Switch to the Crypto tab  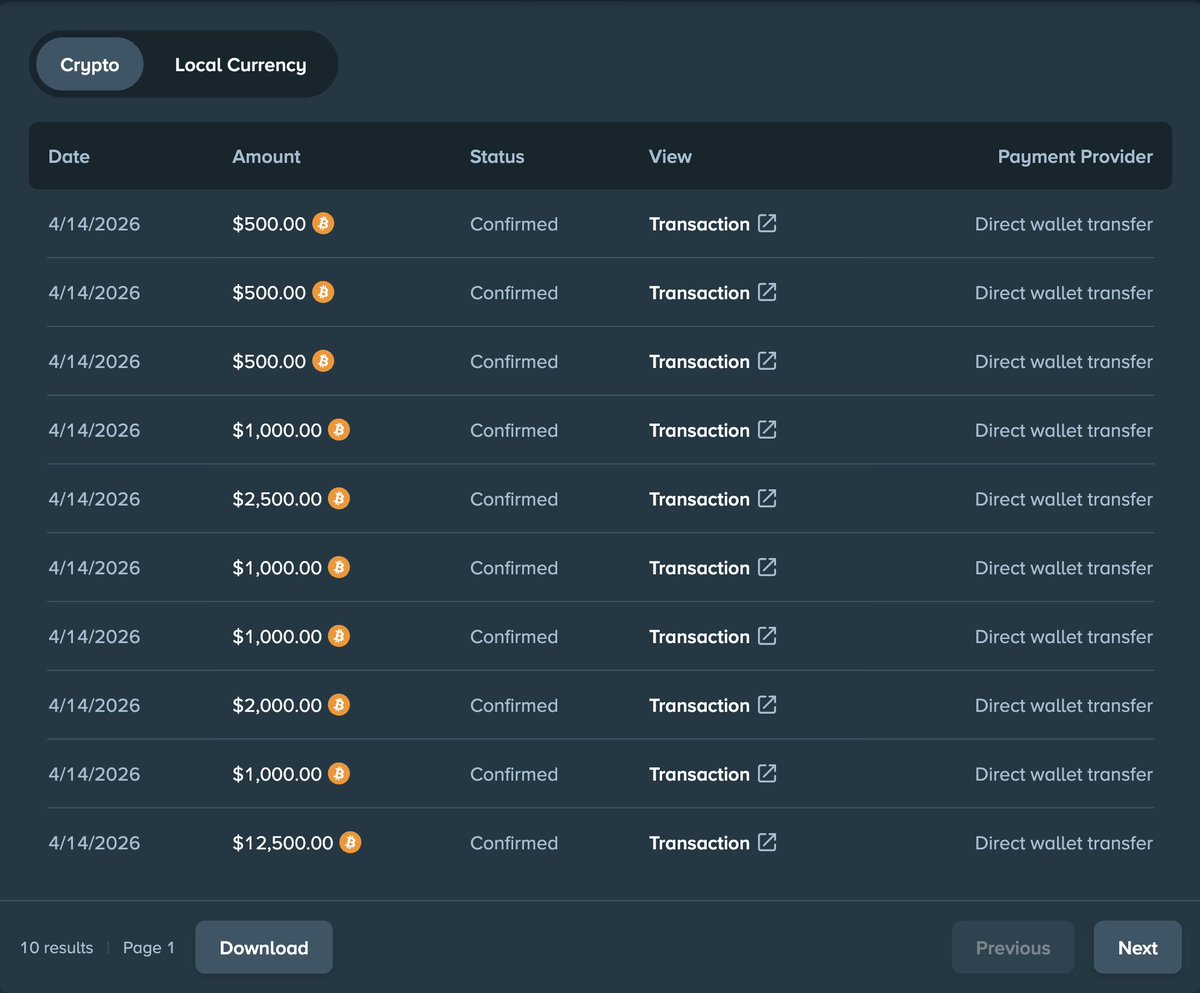click(x=90, y=64)
